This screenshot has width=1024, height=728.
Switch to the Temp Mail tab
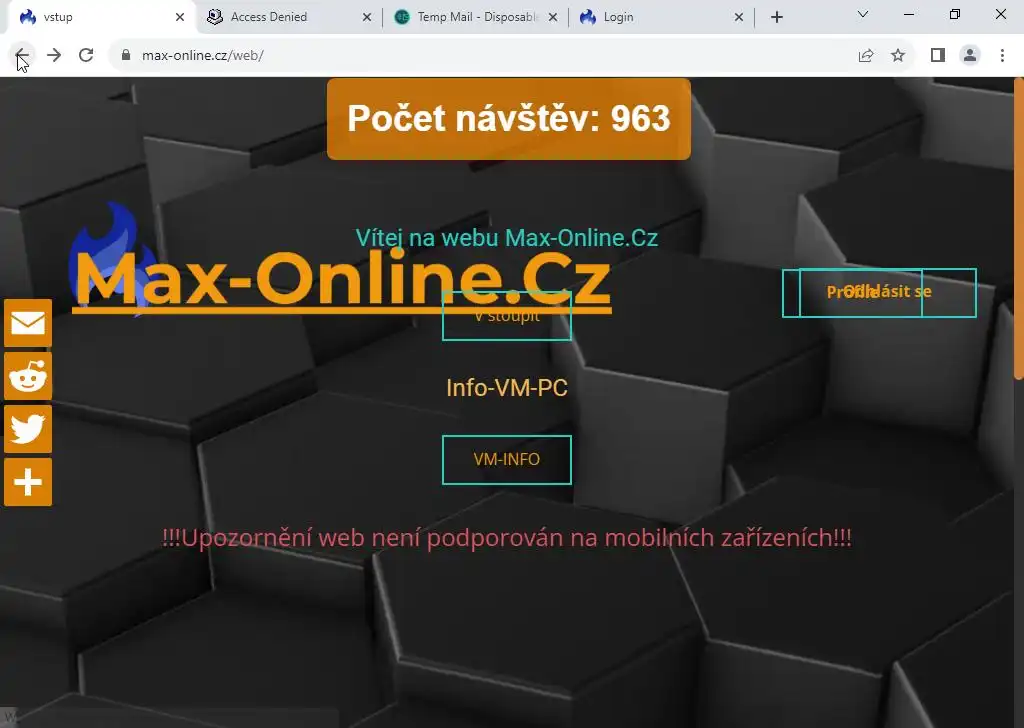tap(475, 17)
